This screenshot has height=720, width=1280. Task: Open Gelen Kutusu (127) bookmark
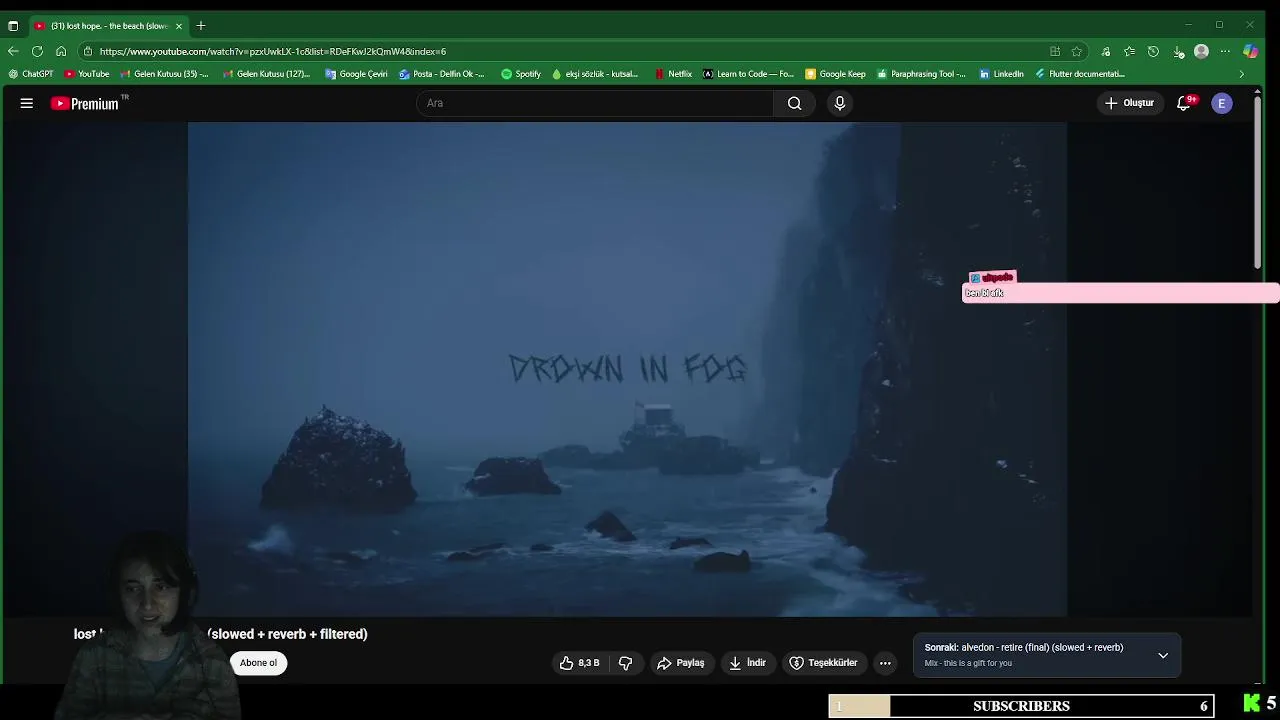pos(266,74)
